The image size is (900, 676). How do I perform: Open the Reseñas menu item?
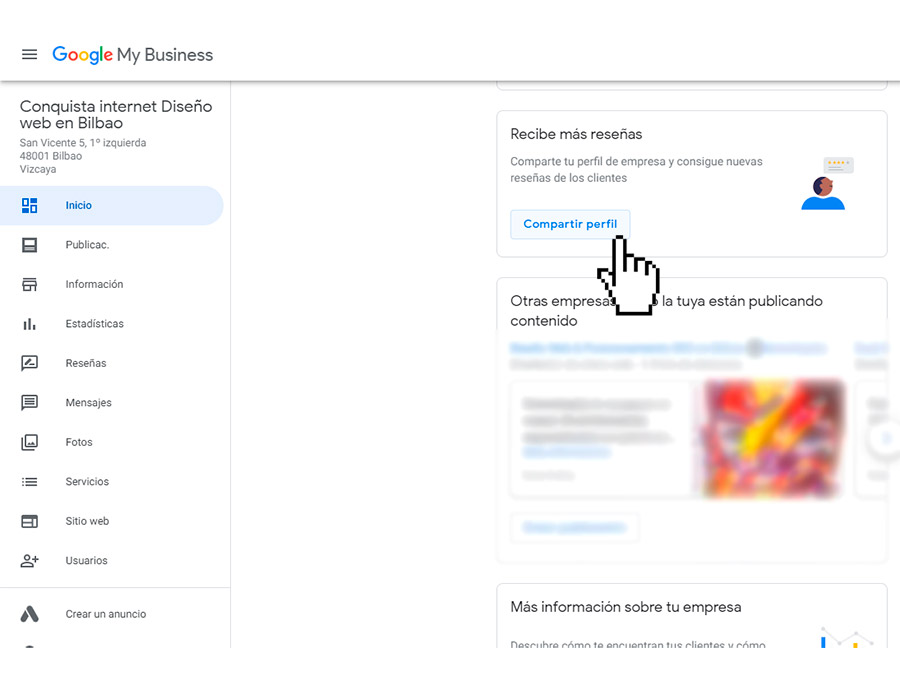(x=86, y=363)
